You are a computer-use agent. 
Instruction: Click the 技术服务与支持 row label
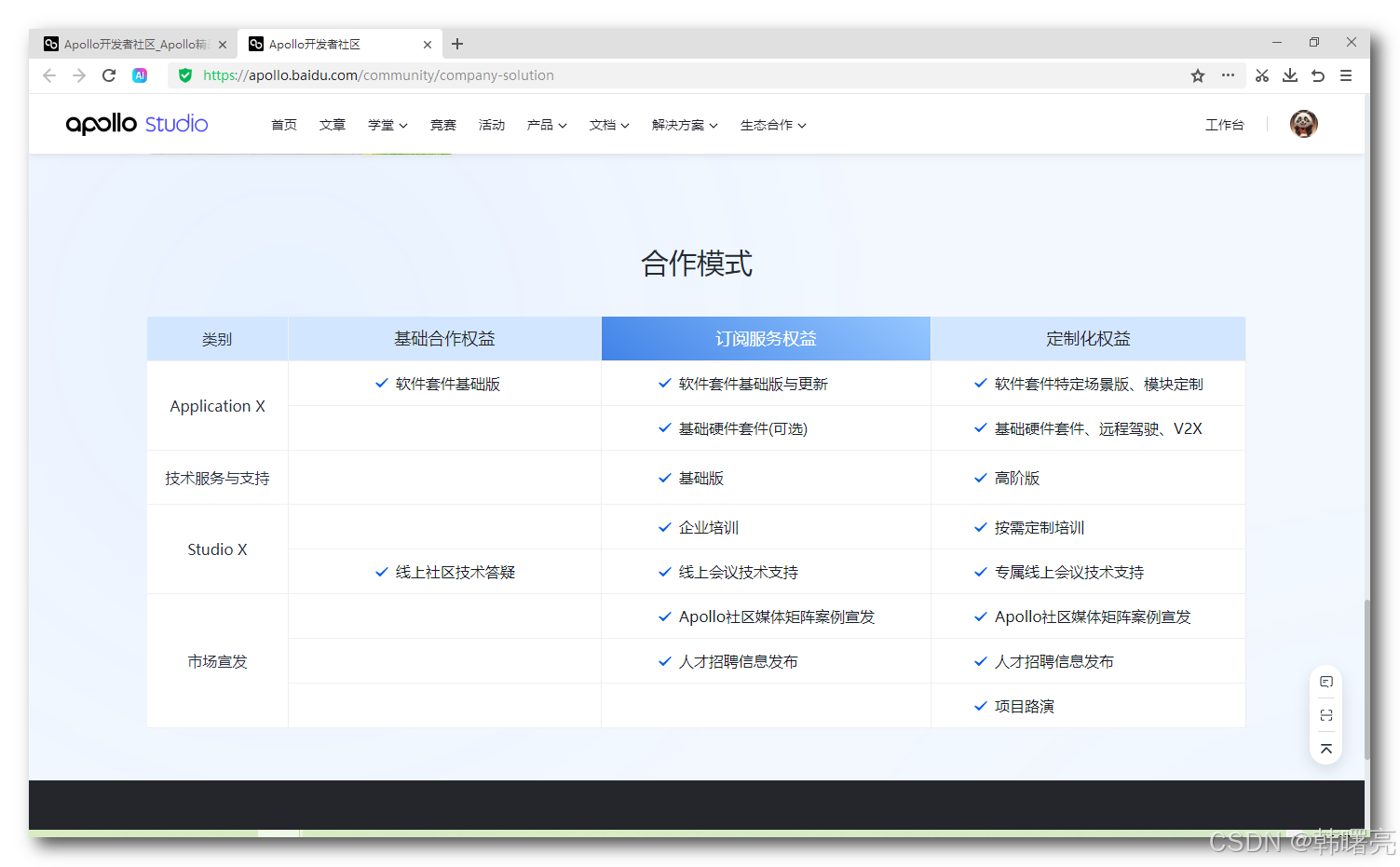pyautogui.click(x=217, y=478)
